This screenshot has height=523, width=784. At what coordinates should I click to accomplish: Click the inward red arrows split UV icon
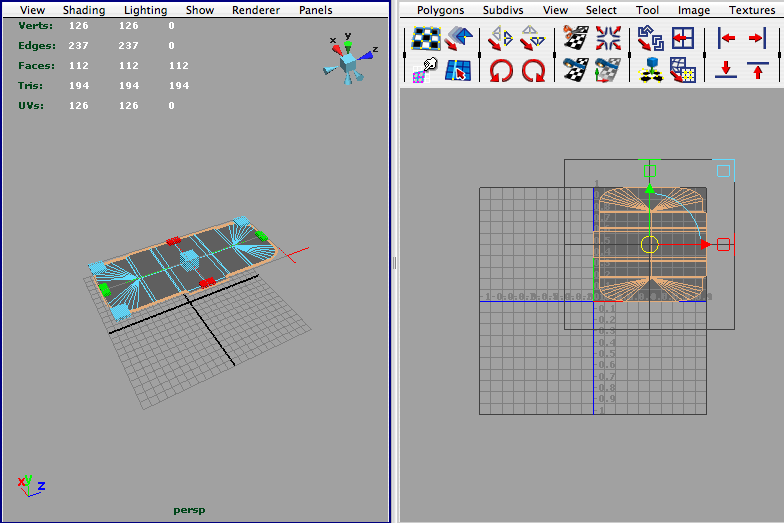[608, 38]
